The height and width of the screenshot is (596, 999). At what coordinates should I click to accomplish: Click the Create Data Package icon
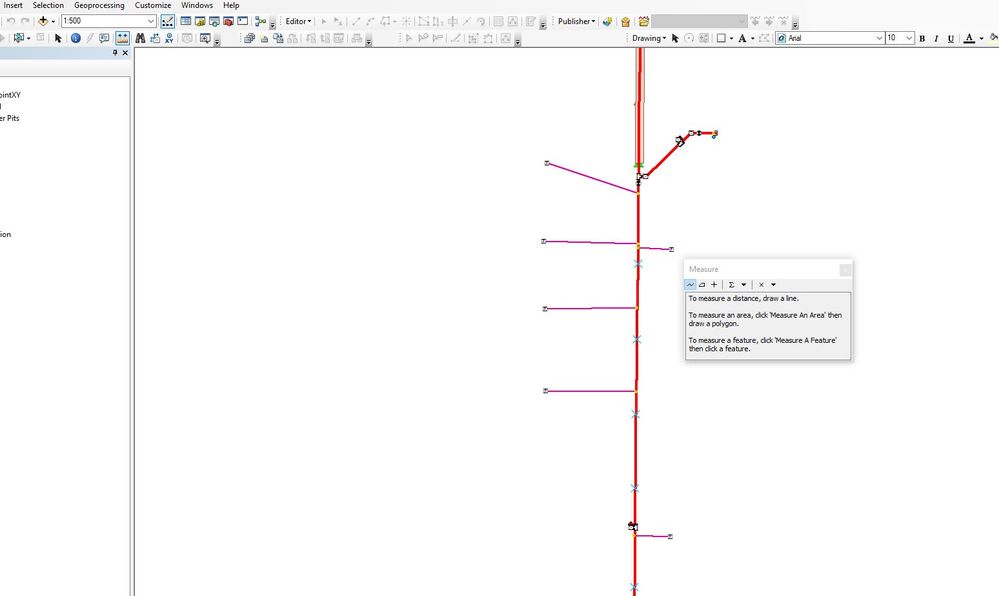point(625,21)
